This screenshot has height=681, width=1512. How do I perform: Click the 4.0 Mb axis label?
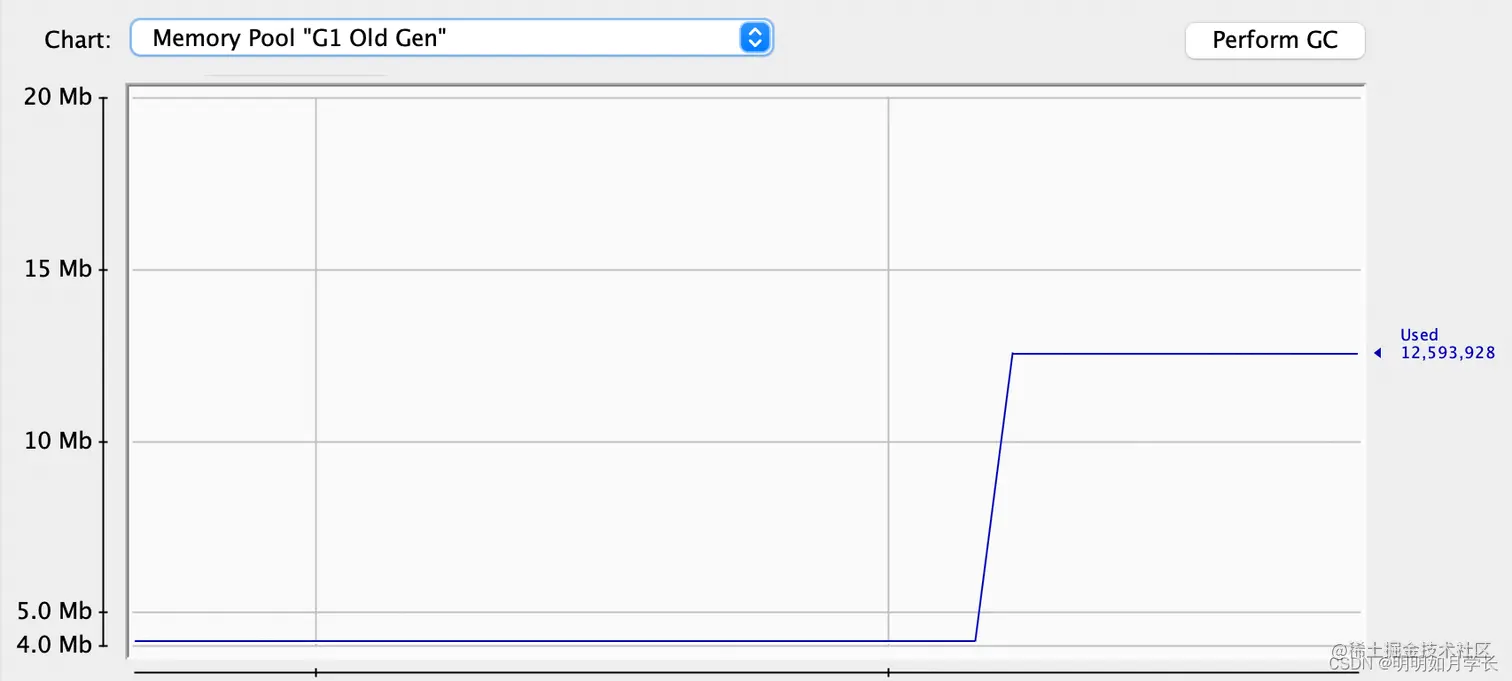(x=54, y=644)
